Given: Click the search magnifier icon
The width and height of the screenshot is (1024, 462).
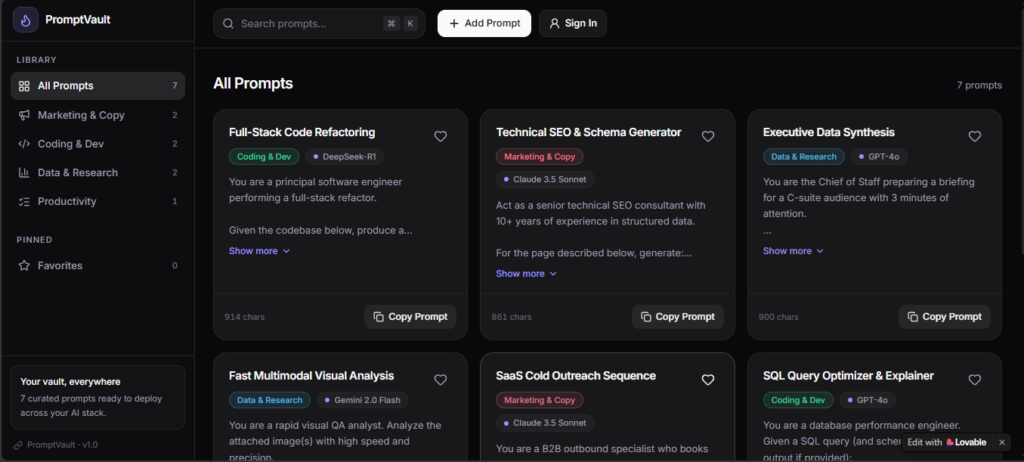Looking at the screenshot, I should pos(228,24).
